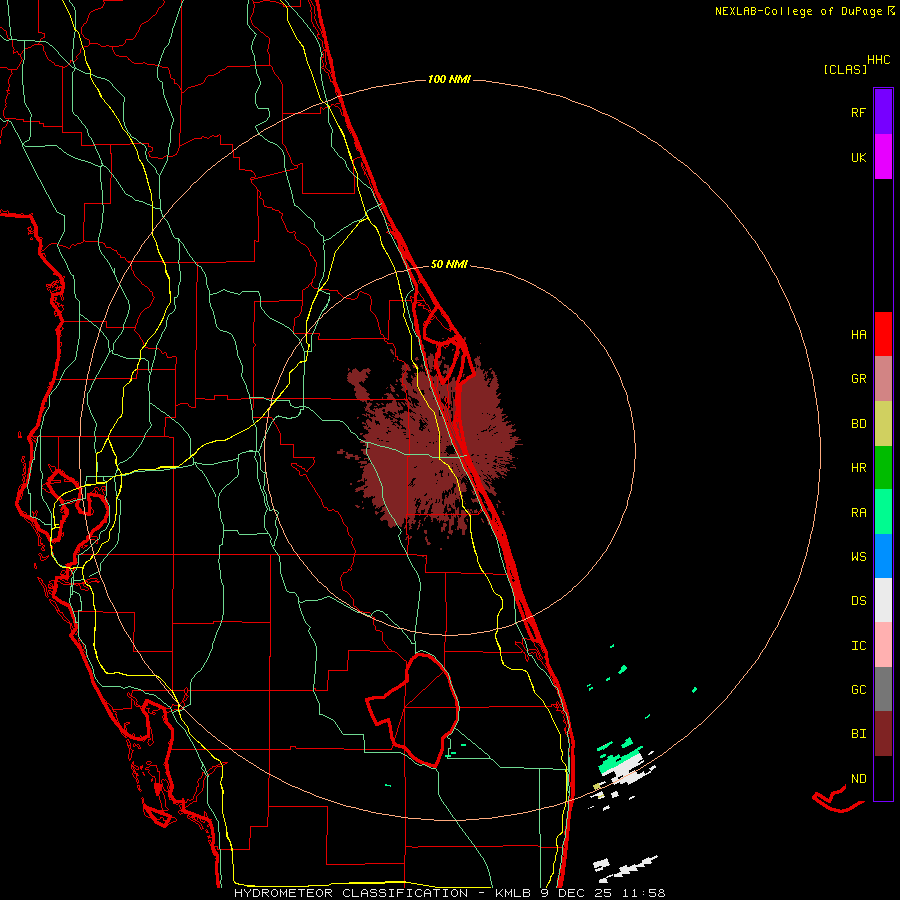Click the DS legend label
Viewport: 900px width, 900px height.
pyautogui.click(x=858, y=600)
